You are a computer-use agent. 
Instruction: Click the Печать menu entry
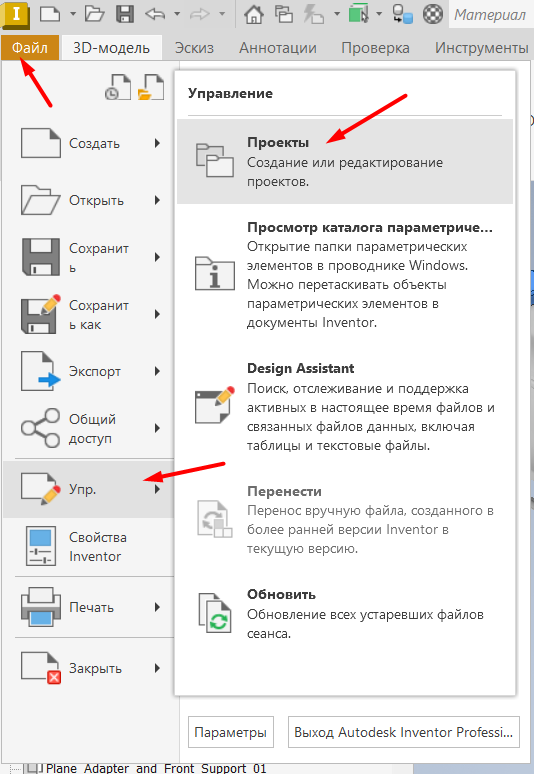(x=89, y=607)
